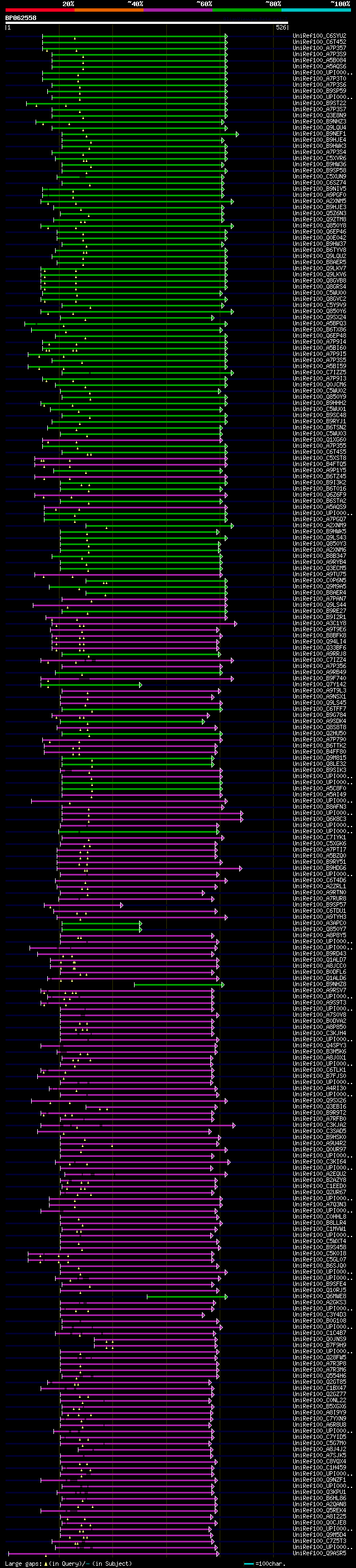Select the UniRef100_B9G784 label

pos(319,715)
